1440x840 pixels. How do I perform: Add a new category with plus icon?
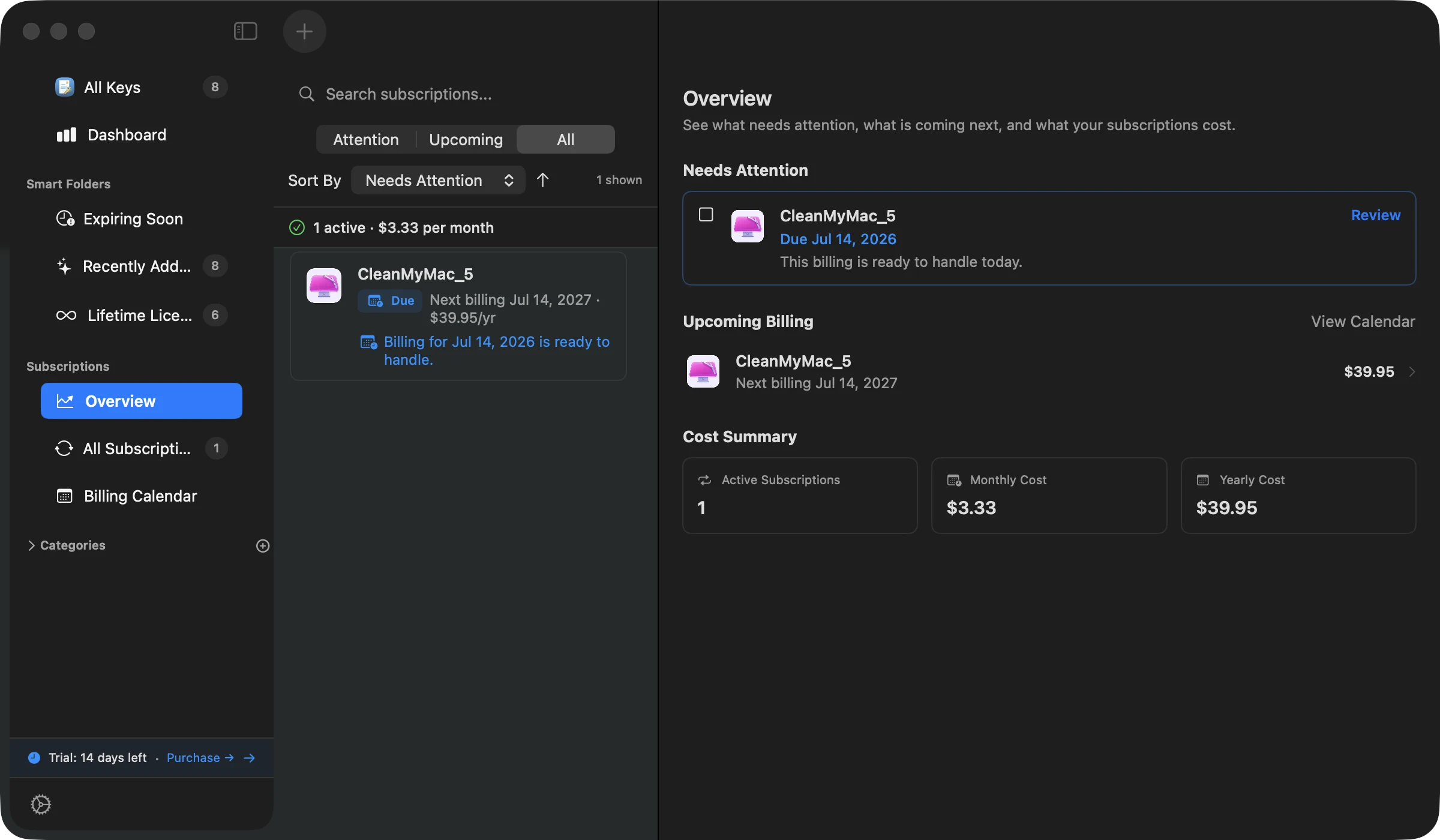click(263, 545)
